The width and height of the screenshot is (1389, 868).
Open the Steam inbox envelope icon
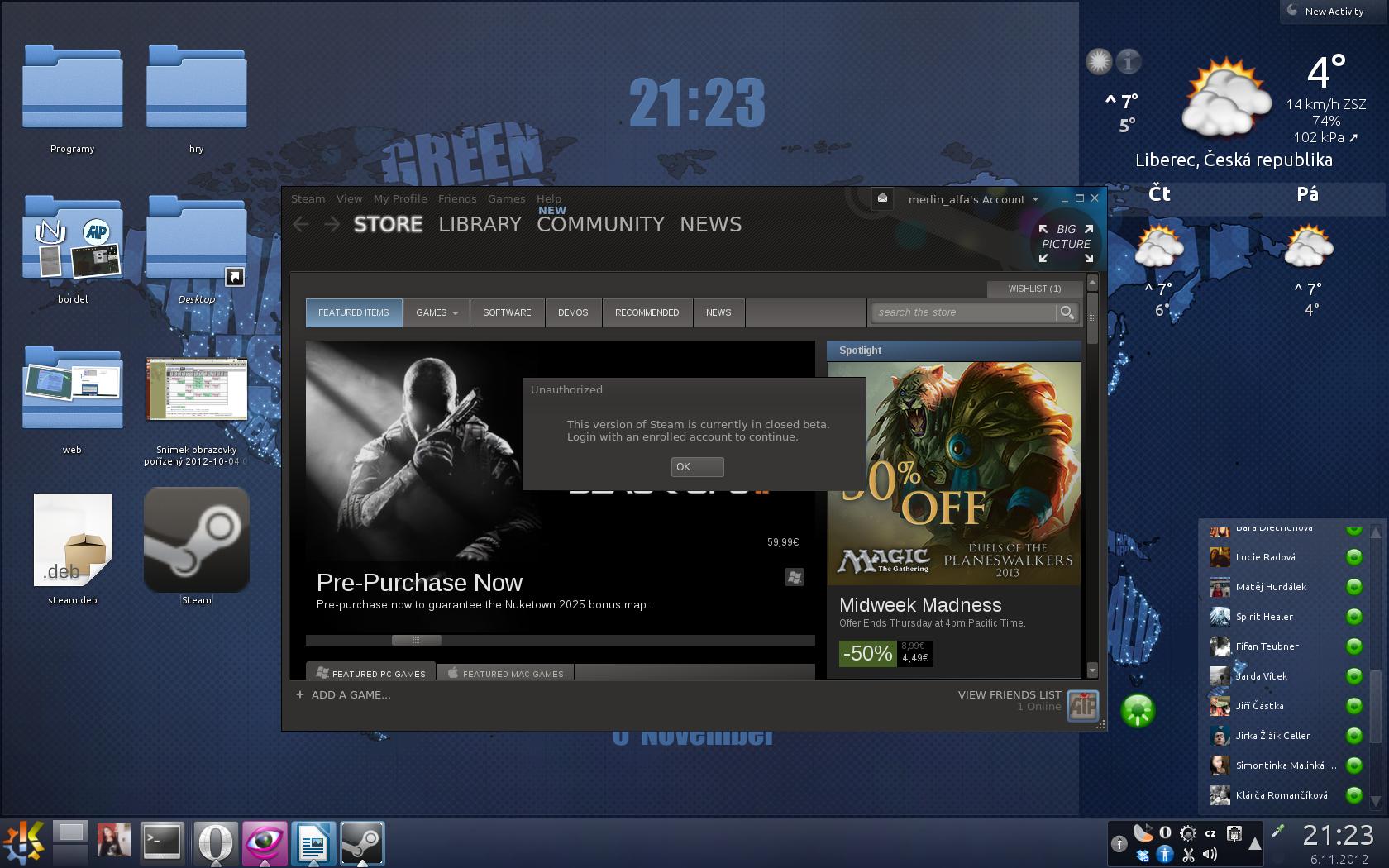pos(882,198)
